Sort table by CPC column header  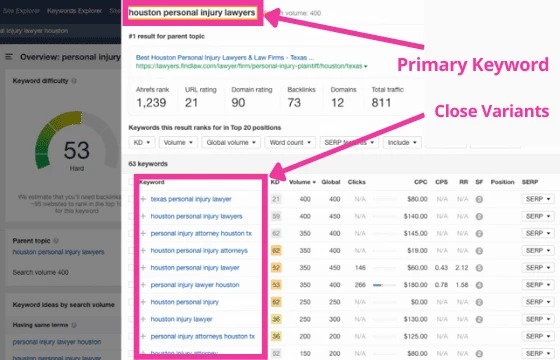[x=420, y=182]
